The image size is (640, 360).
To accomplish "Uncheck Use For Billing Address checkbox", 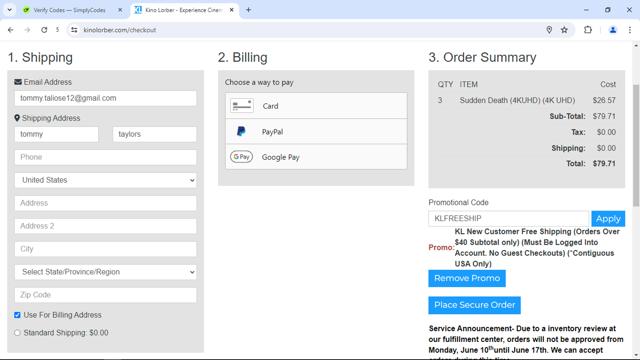I will coord(17,315).
